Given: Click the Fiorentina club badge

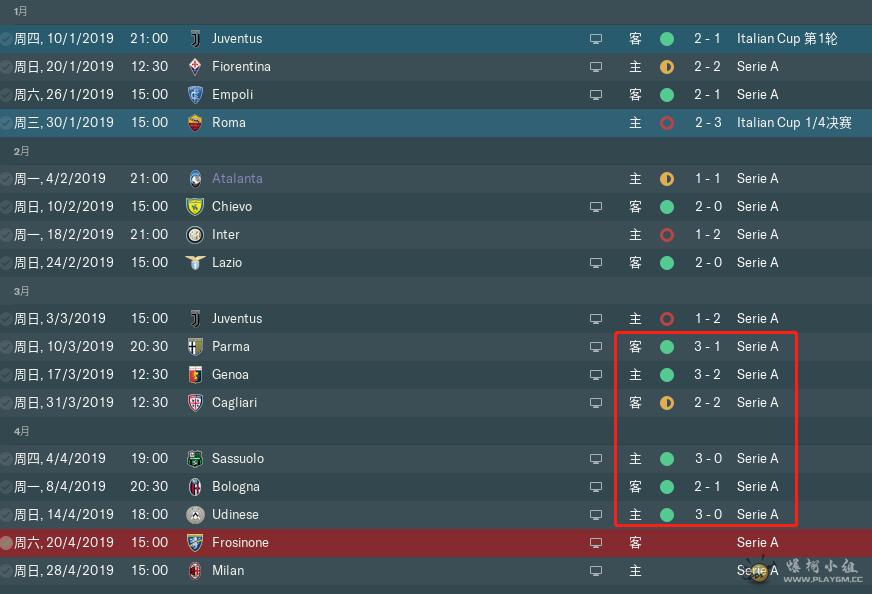Looking at the screenshot, I should [195, 67].
